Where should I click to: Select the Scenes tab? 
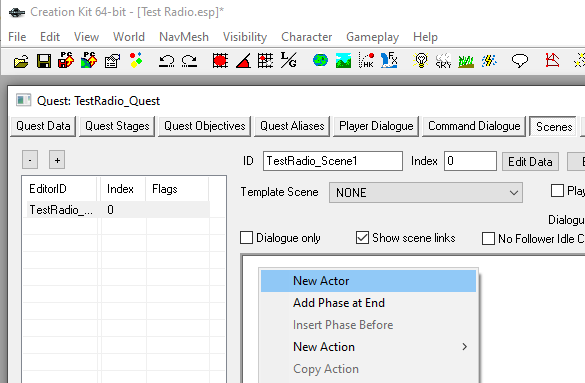click(554, 127)
